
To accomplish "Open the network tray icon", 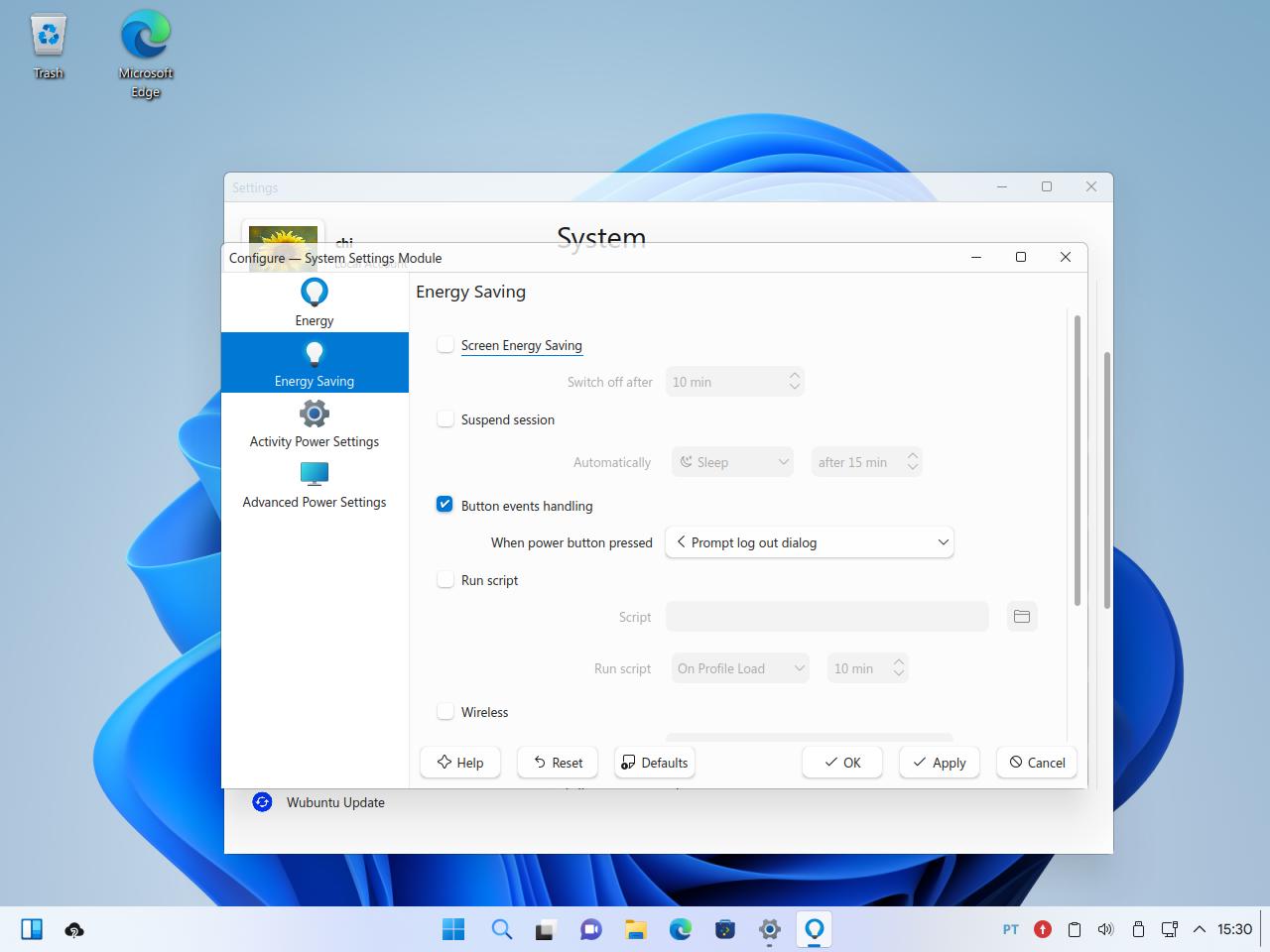I will (1170, 929).
